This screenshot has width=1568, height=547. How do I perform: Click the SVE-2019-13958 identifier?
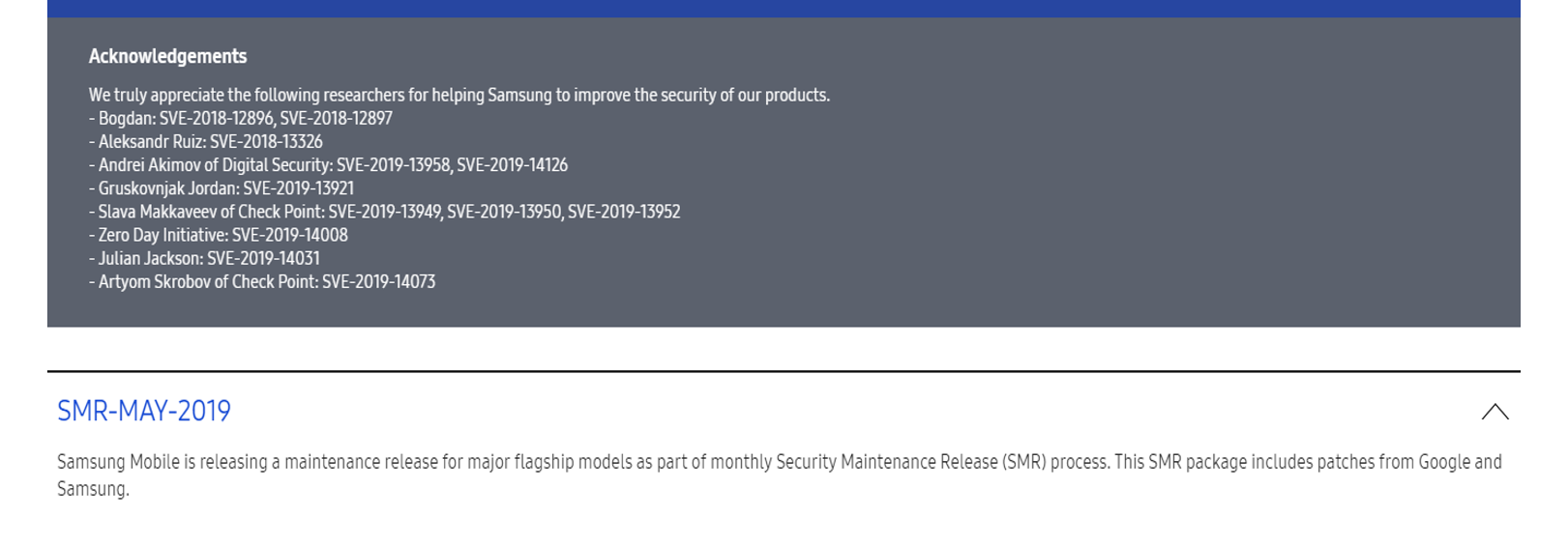coord(393,165)
